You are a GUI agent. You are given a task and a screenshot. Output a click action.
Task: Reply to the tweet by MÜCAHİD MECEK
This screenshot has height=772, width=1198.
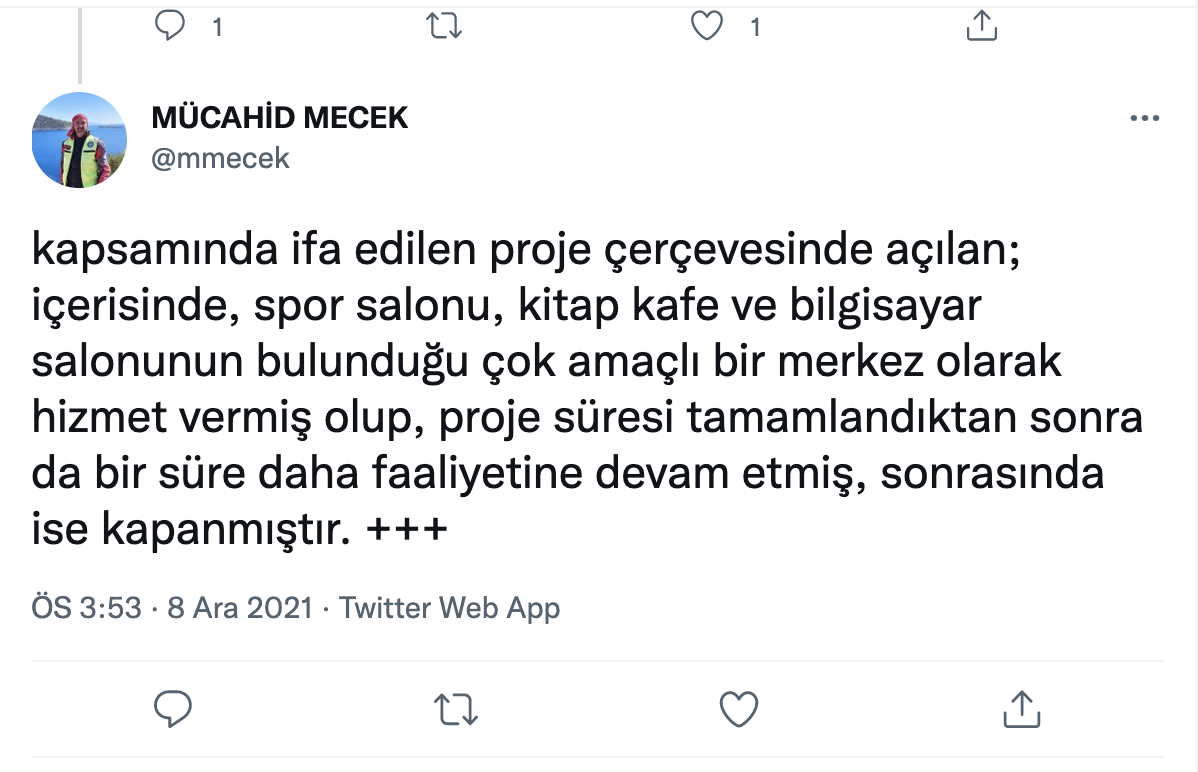click(173, 709)
